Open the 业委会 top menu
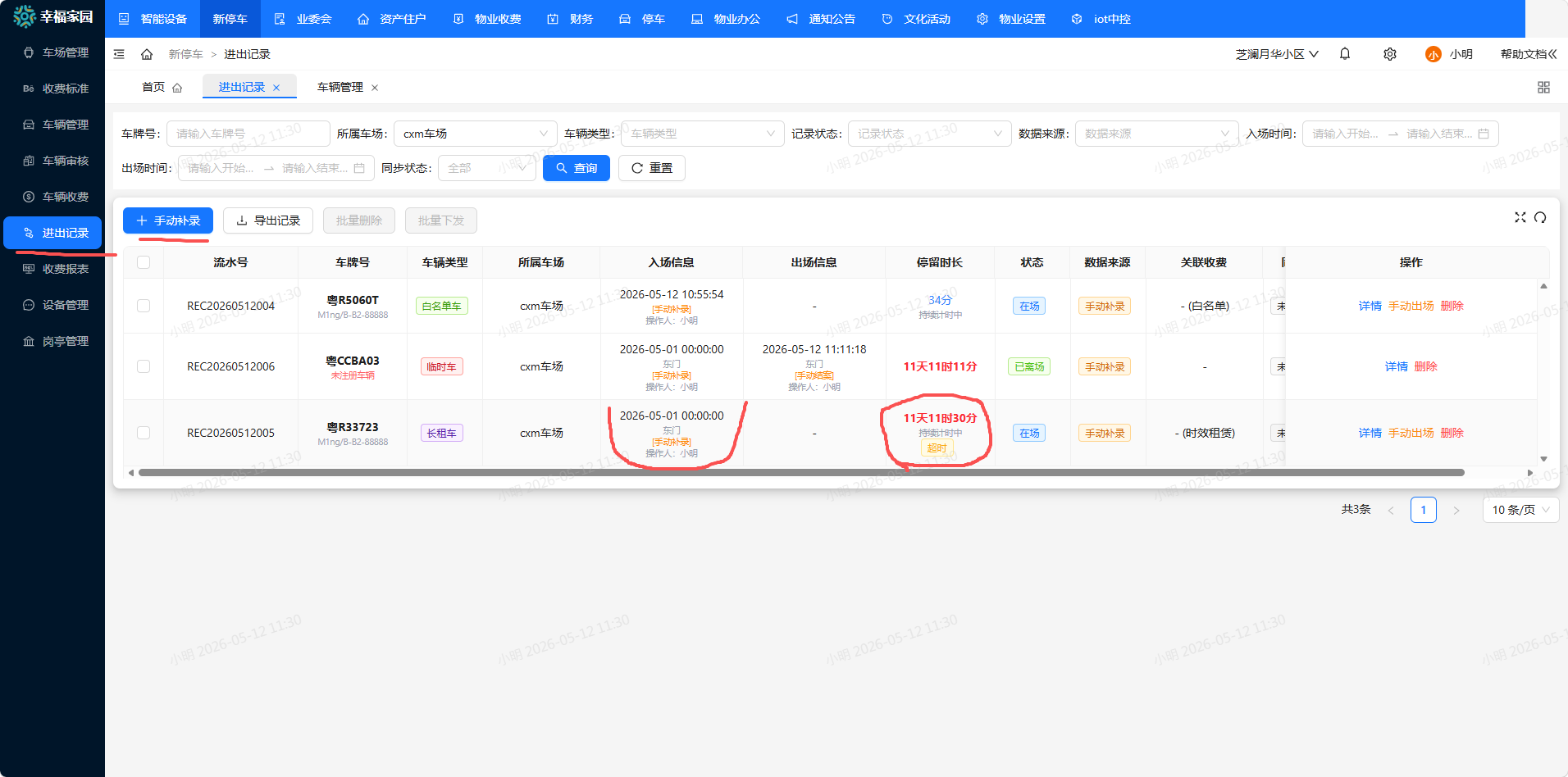The image size is (1568, 777). (x=303, y=19)
